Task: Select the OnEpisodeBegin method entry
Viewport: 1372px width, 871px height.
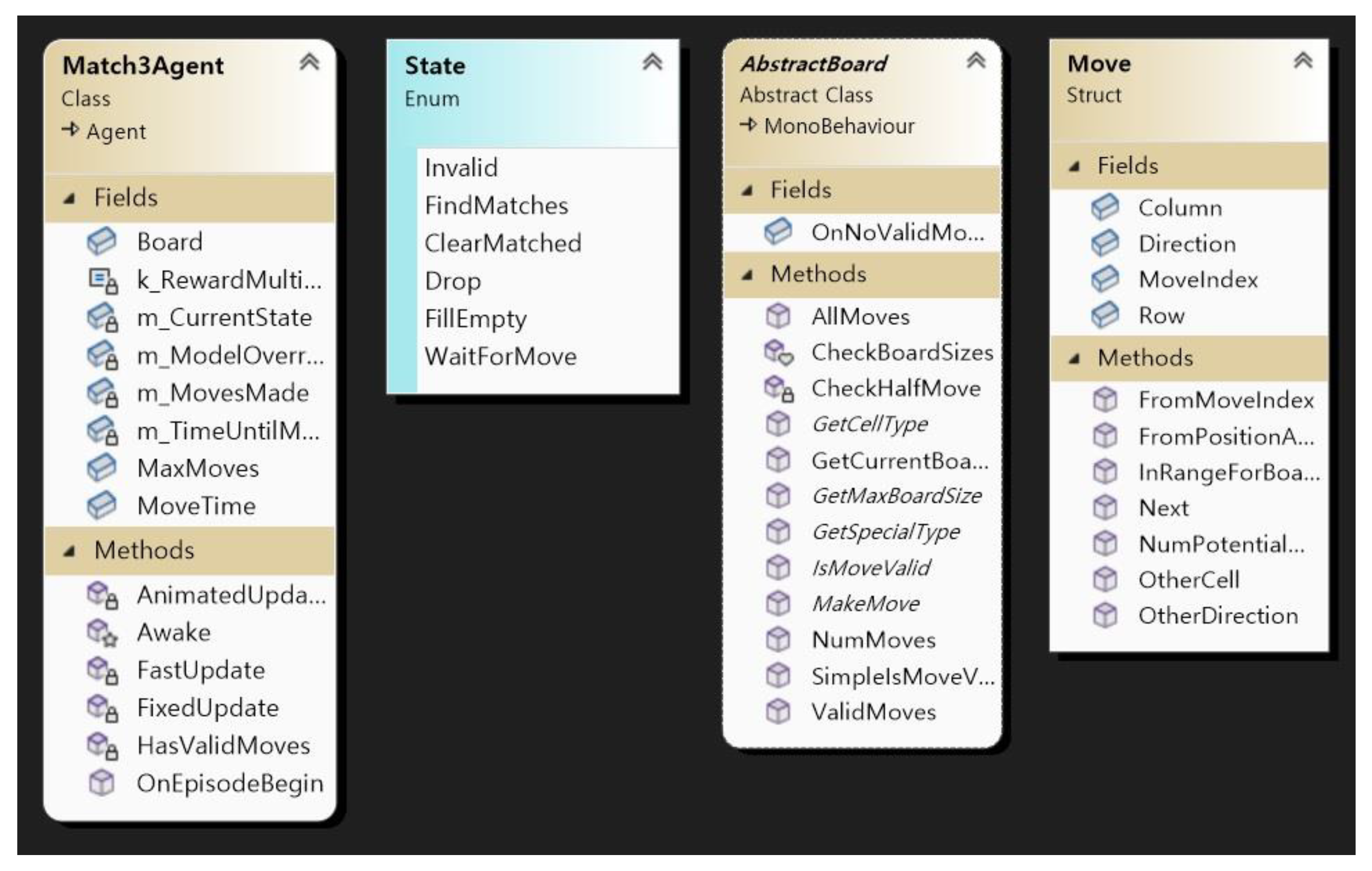Action: (230, 783)
